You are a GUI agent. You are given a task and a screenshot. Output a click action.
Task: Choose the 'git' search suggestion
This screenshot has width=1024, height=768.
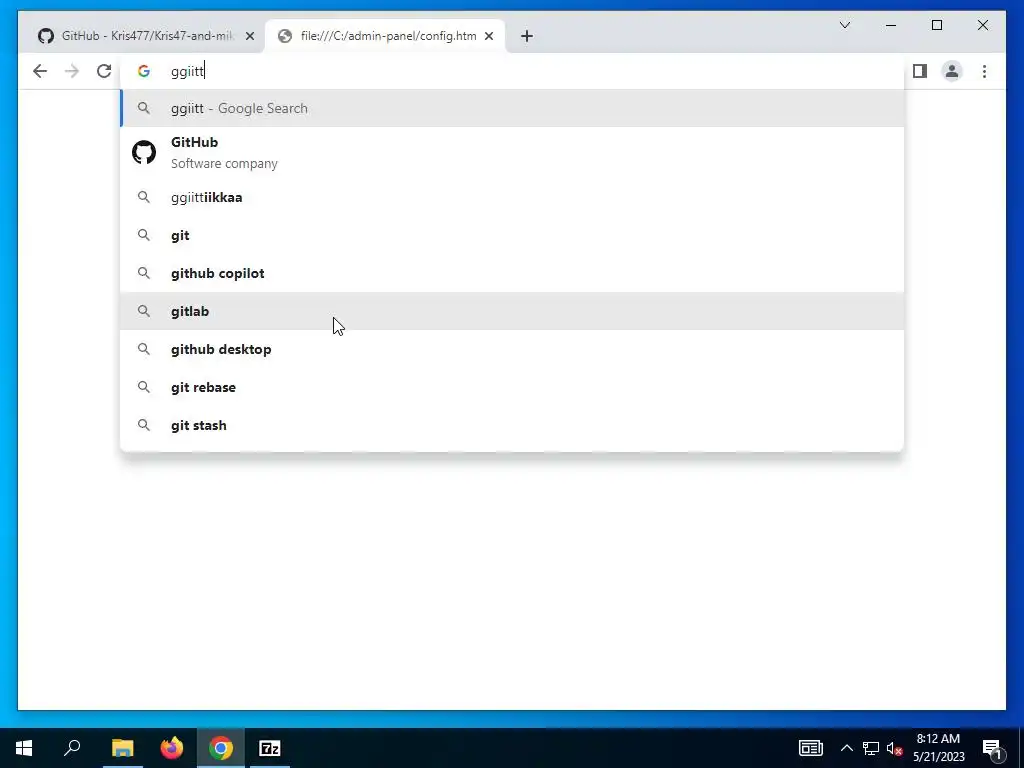(513, 235)
